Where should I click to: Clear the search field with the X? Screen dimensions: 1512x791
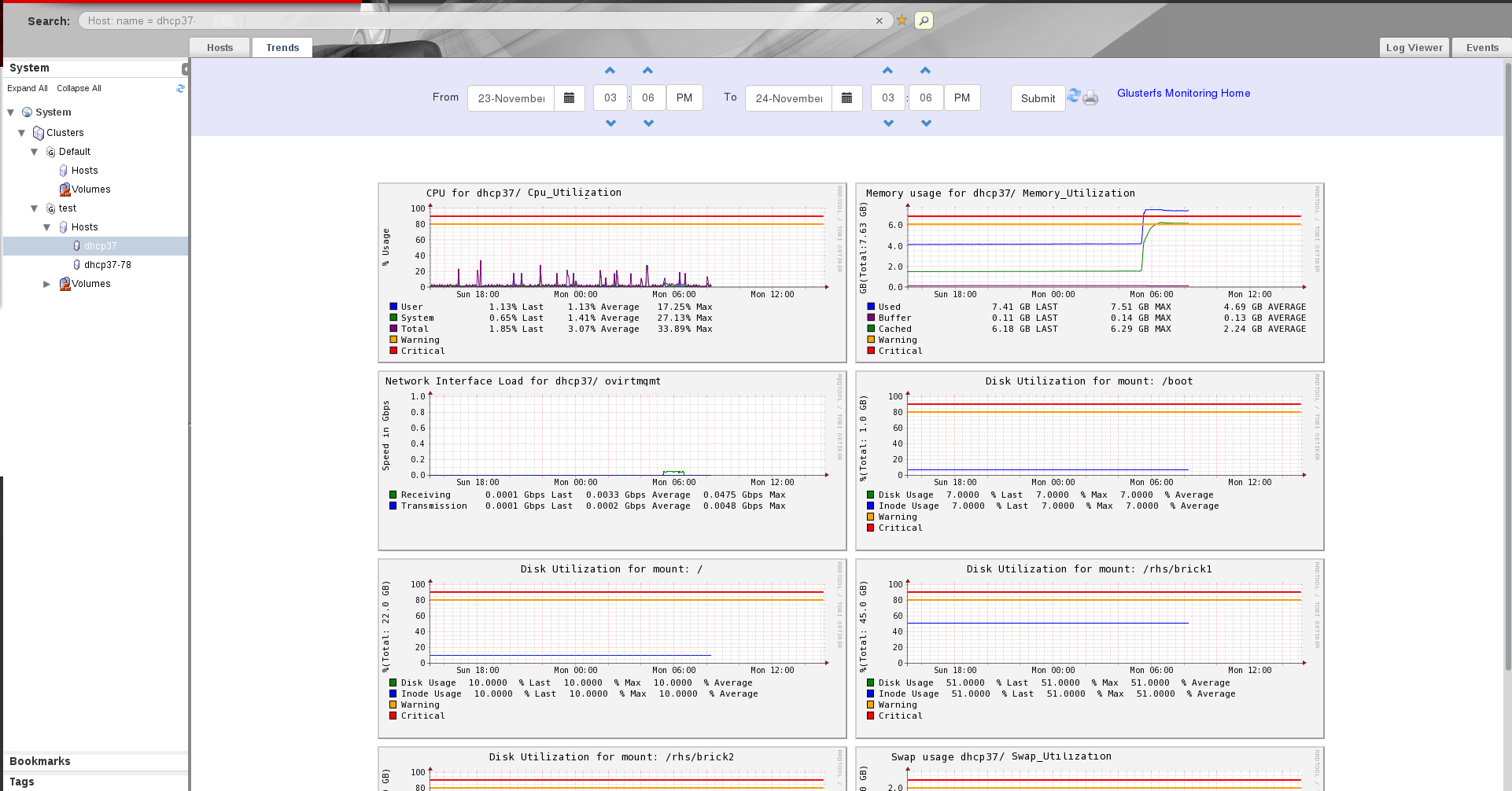tap(879, 21)
